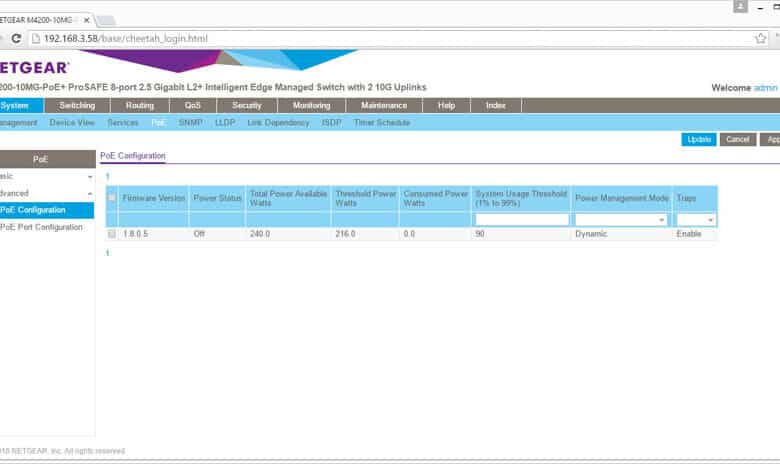Select PoE Configuration in the sidebar
The width and height of the screenshot is (780, 464).
coord(47,210)
